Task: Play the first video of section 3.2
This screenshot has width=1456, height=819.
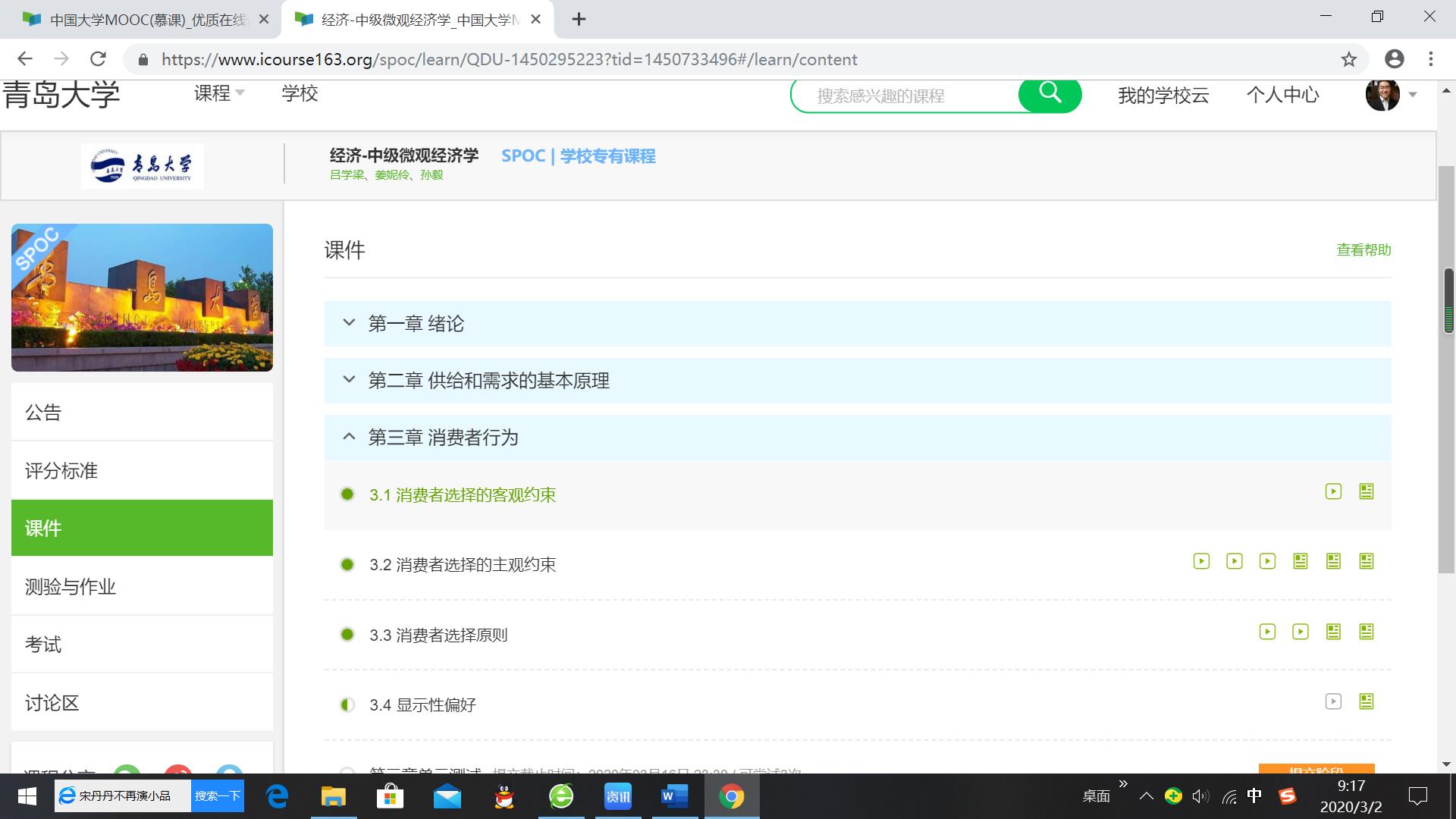Action: (x=1201, y=561)
